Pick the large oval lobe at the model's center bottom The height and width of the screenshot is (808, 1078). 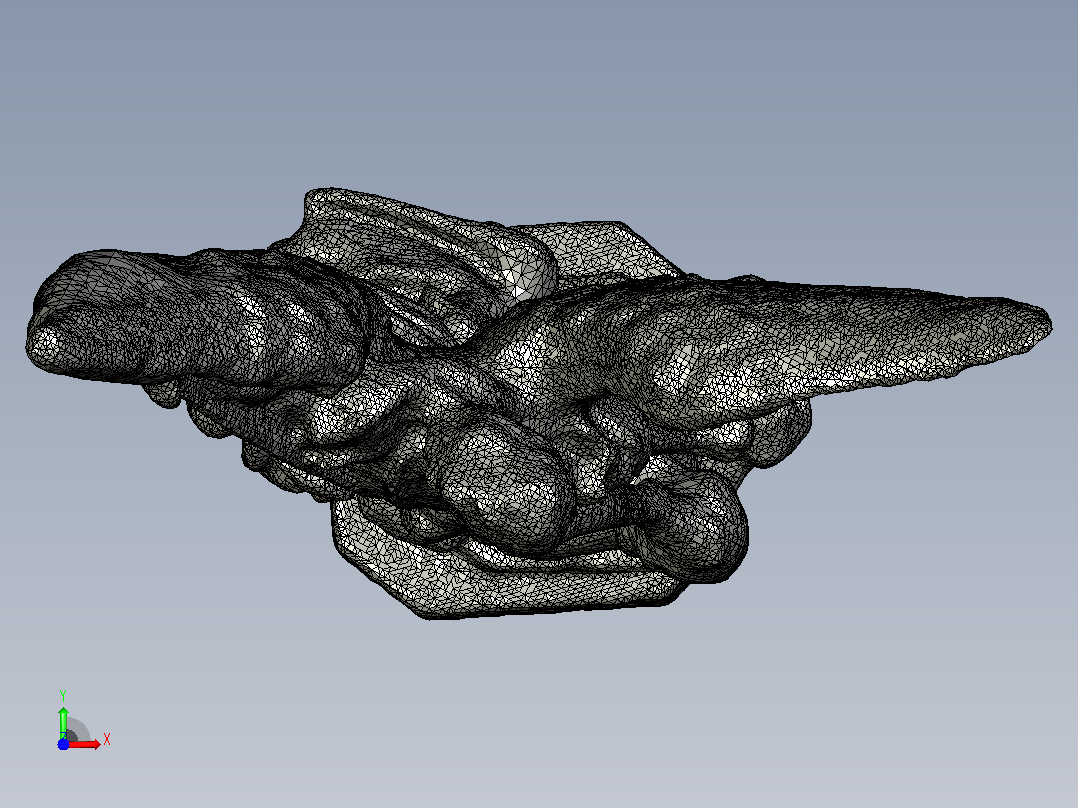[x=507, y=488]
